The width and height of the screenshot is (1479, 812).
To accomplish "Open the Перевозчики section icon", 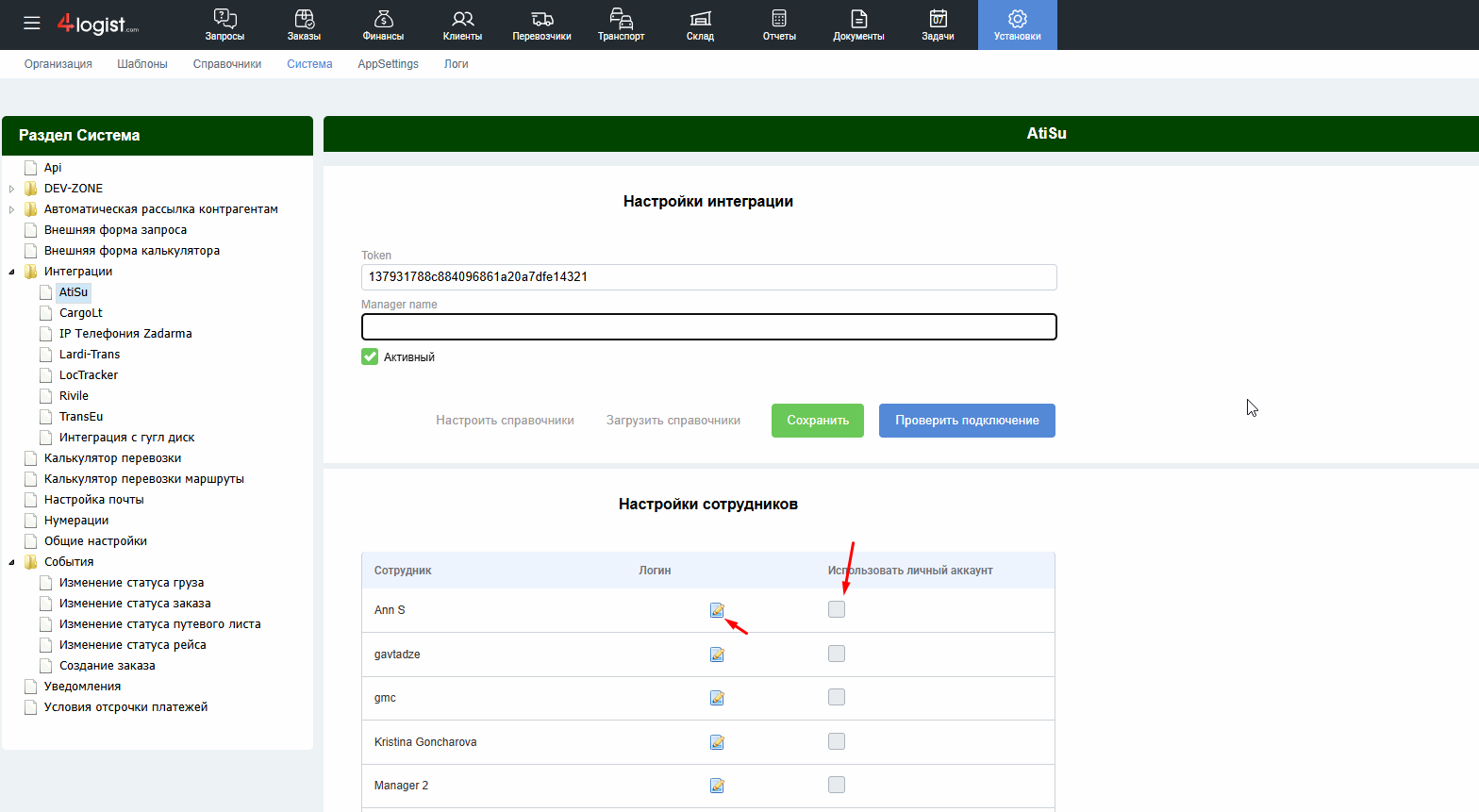I will (541, 18).
